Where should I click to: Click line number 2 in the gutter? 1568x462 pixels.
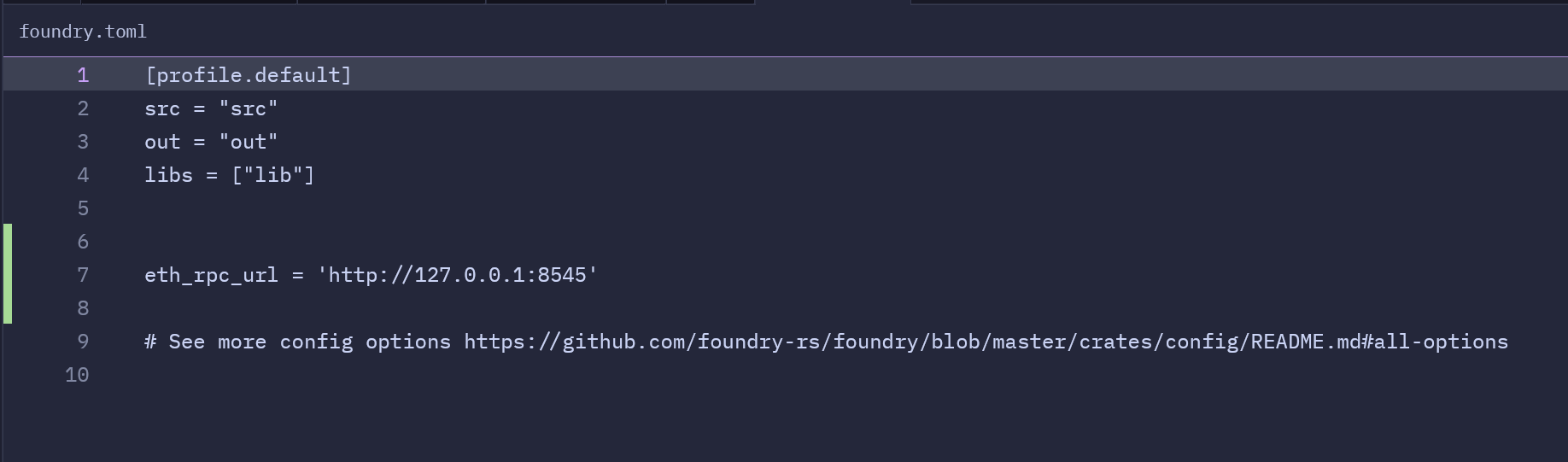(83, 108)
